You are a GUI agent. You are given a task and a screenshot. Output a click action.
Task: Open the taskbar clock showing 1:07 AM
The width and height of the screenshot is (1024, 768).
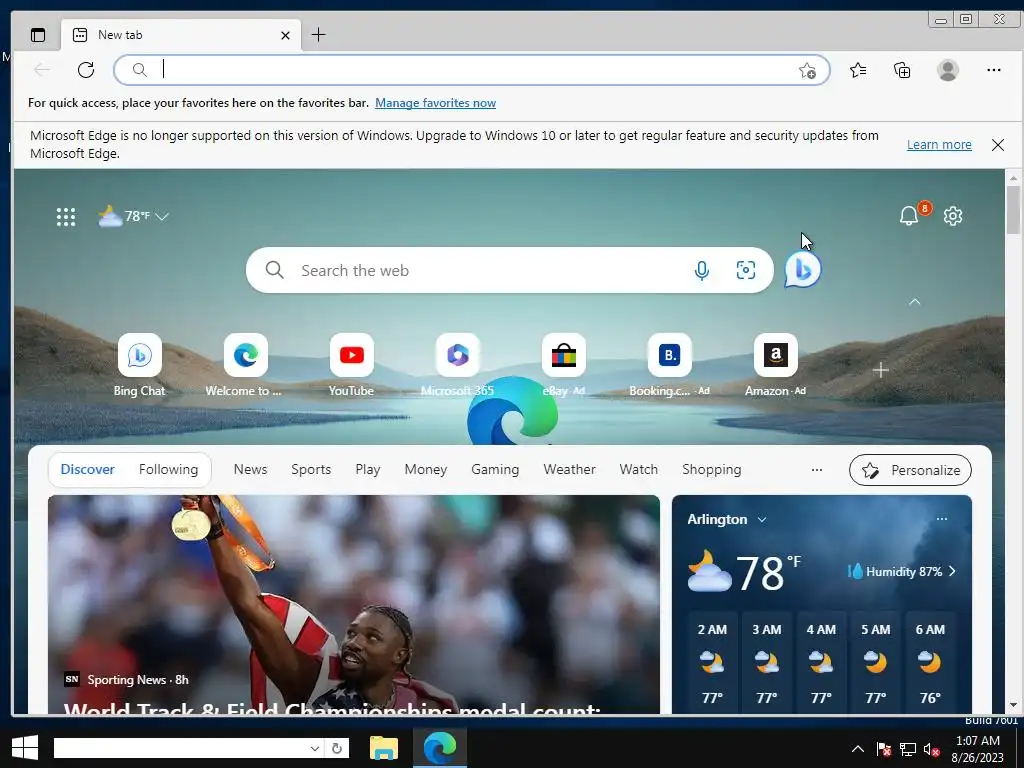(978, 749)
